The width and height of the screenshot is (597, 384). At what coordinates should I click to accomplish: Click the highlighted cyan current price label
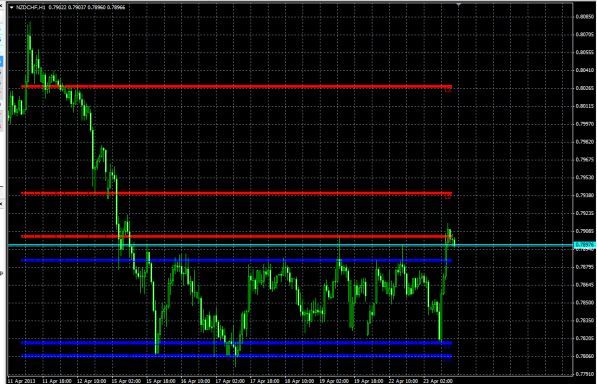point(584,245)
